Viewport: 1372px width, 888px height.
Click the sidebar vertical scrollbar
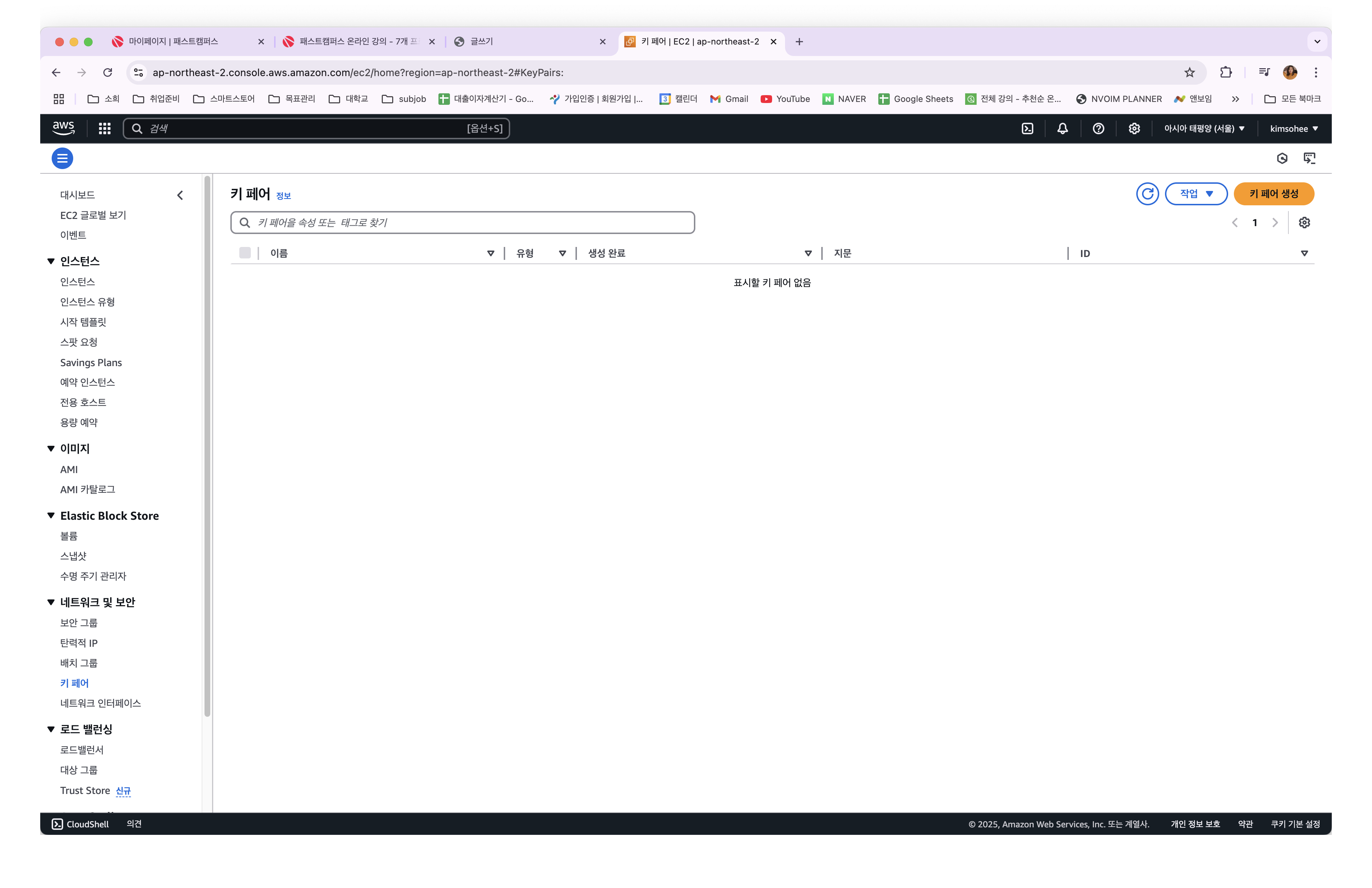pos(207,447)
